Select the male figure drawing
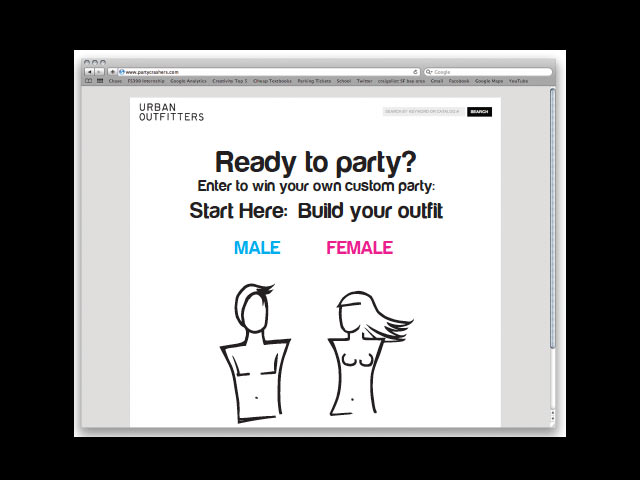Screen dimensions: 640x480 (x=251, y=350)
